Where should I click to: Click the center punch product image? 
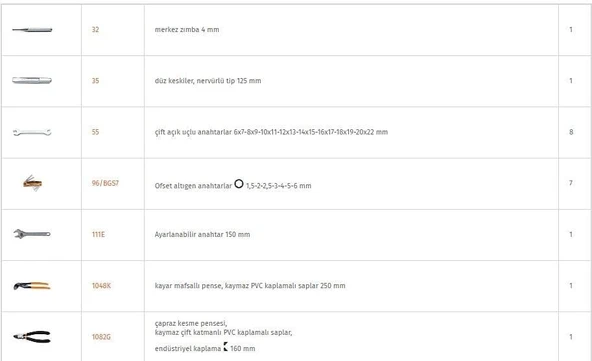click(32, 29)
